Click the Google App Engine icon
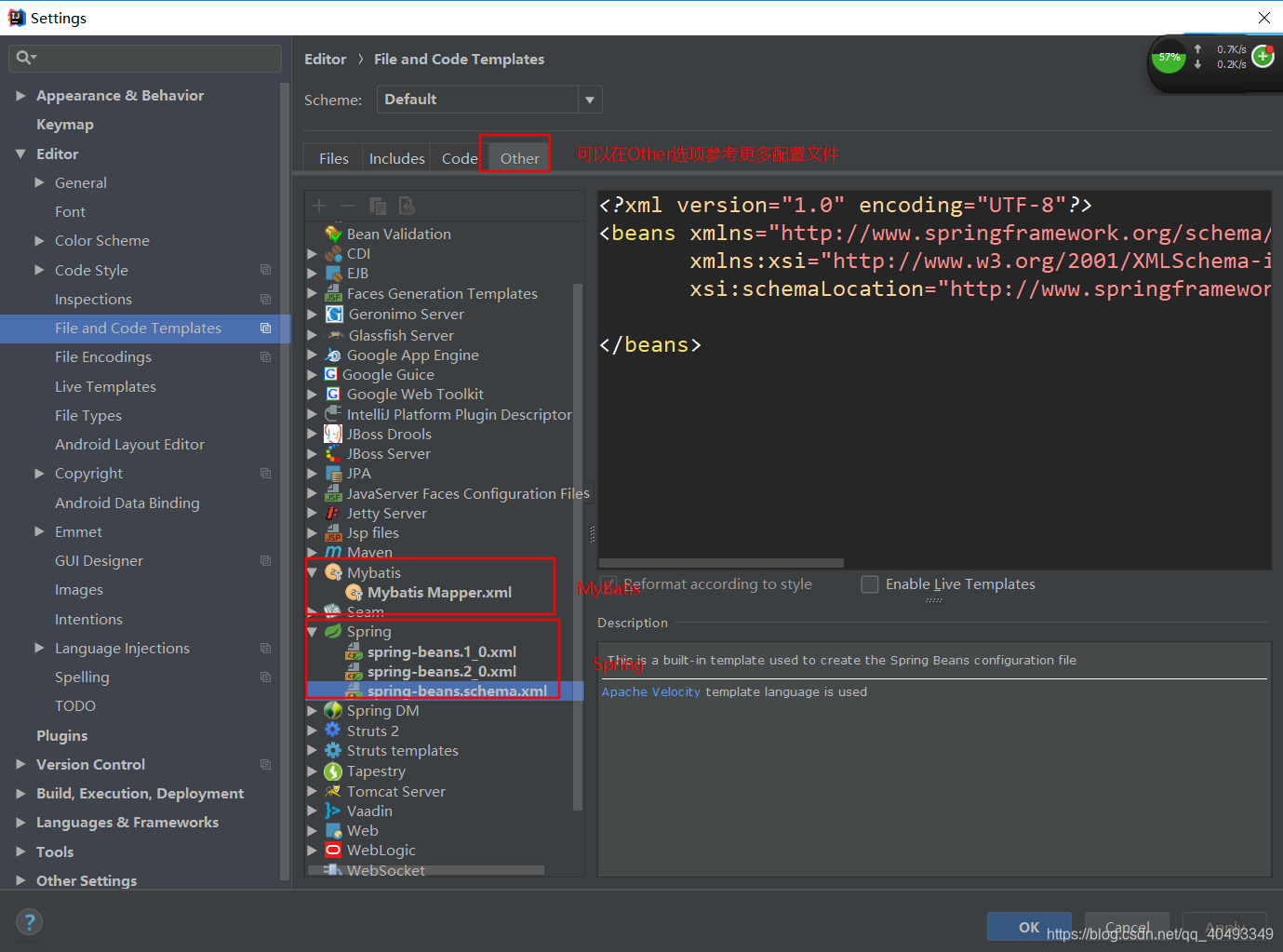This screenshot has width=1283, height=952. pyautogui.click(x=333, y=355)
